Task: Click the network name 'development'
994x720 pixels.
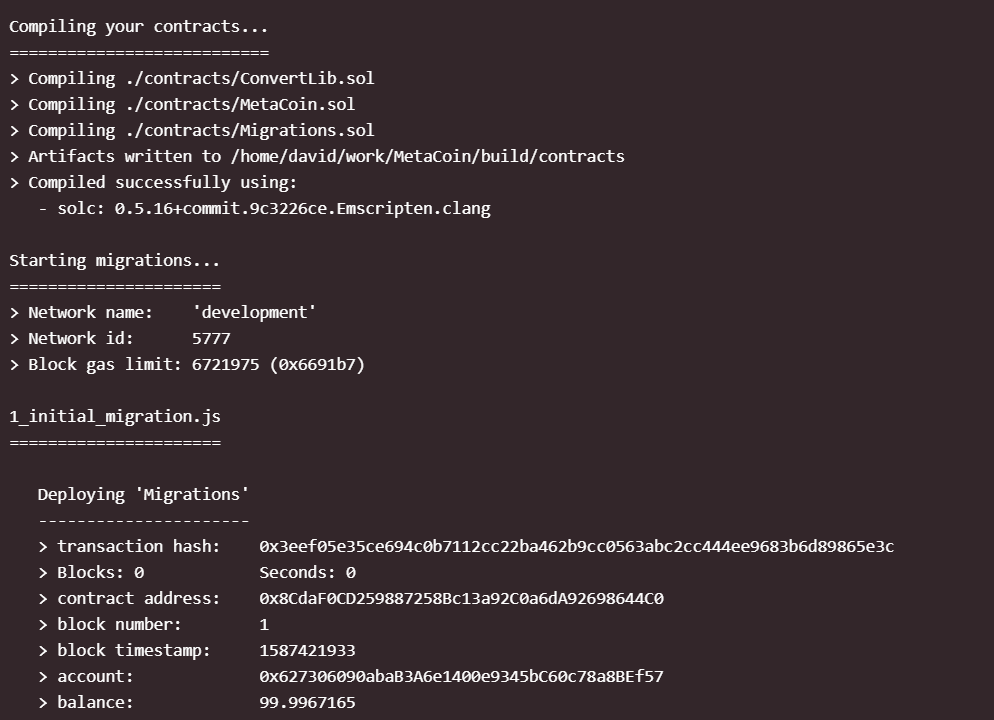Action: (254, 312)
